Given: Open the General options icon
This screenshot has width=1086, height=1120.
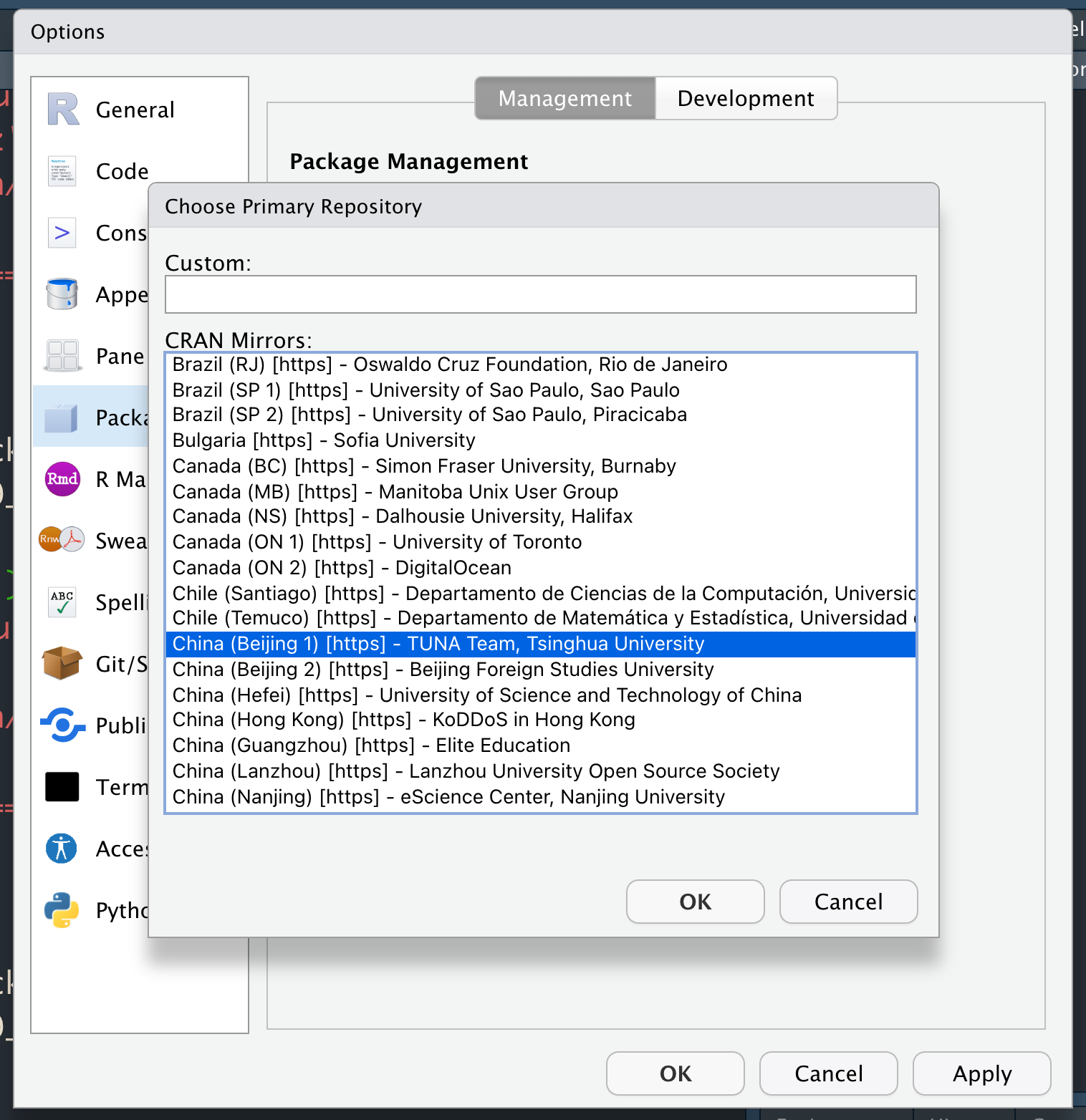Looking at the screenshot, I should [63, 110].
